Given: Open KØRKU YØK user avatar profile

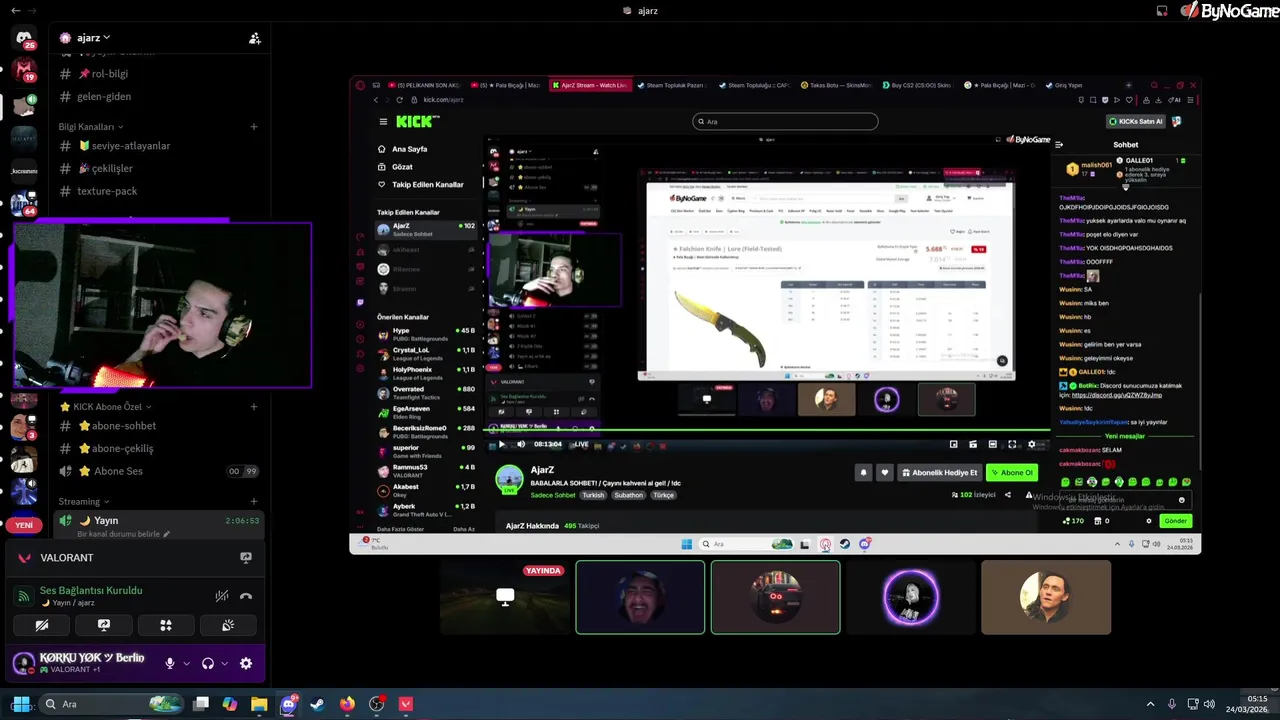Looking at the screenshot, I should [x=24, y=662].
